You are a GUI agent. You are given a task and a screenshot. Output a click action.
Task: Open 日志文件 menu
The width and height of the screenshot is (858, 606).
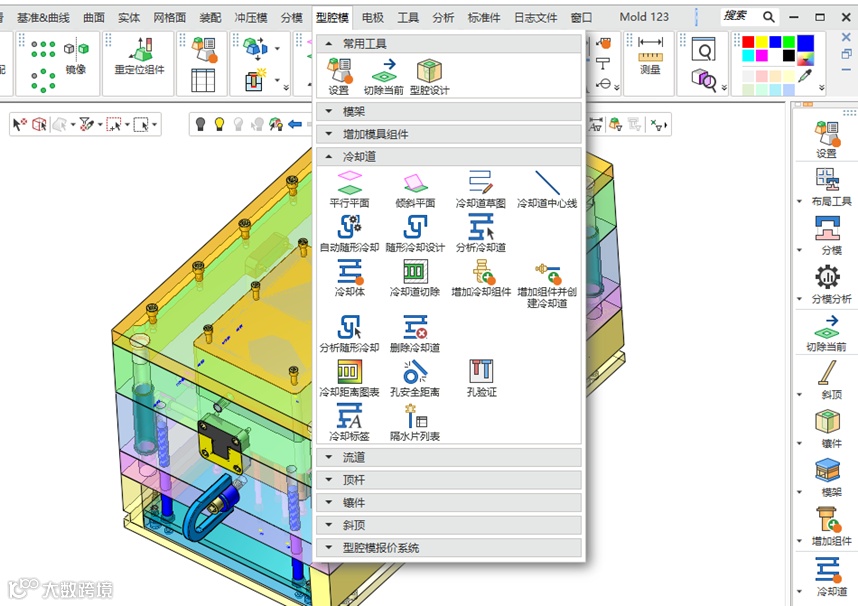(535, 18)
